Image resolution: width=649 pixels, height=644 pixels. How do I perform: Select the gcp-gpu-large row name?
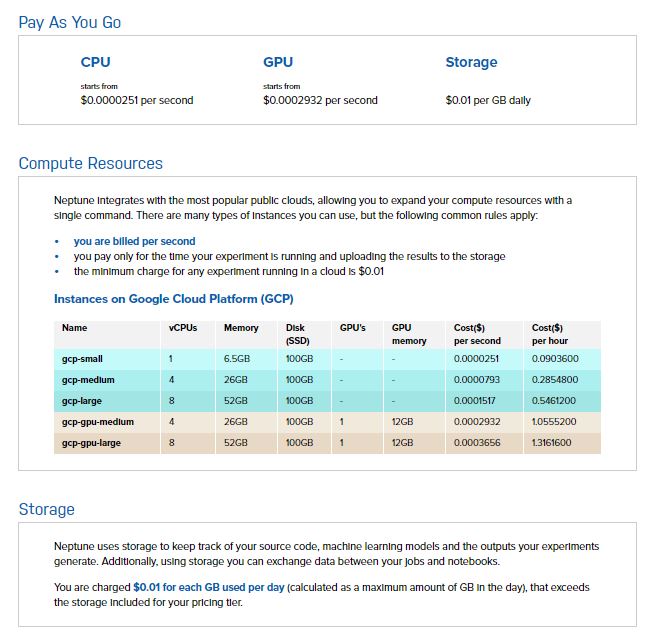[94, 442]
